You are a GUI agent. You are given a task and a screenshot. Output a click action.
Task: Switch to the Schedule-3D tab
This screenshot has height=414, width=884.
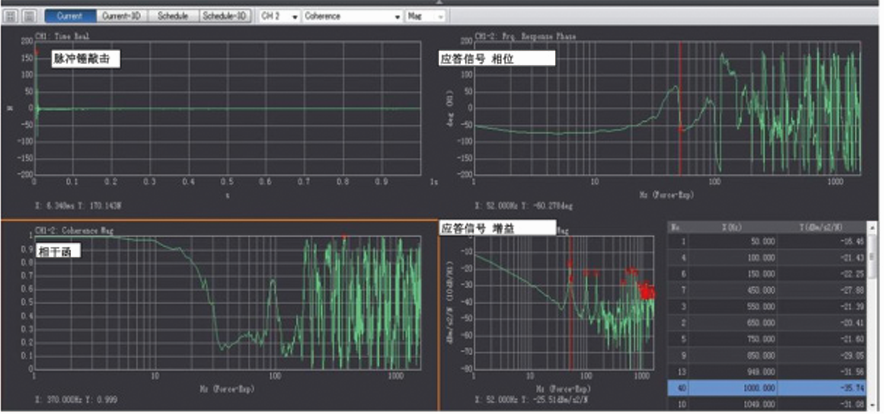(225, 17)
